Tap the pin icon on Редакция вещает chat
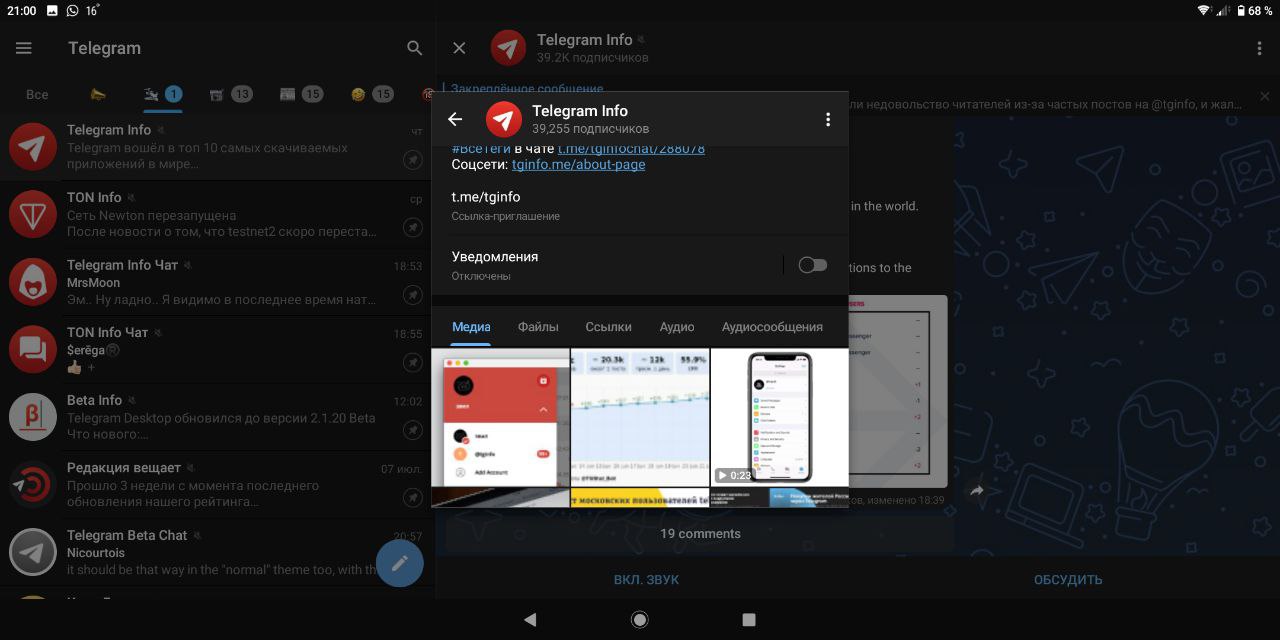This screenshot has height=640, width=1280. [413, 497]
